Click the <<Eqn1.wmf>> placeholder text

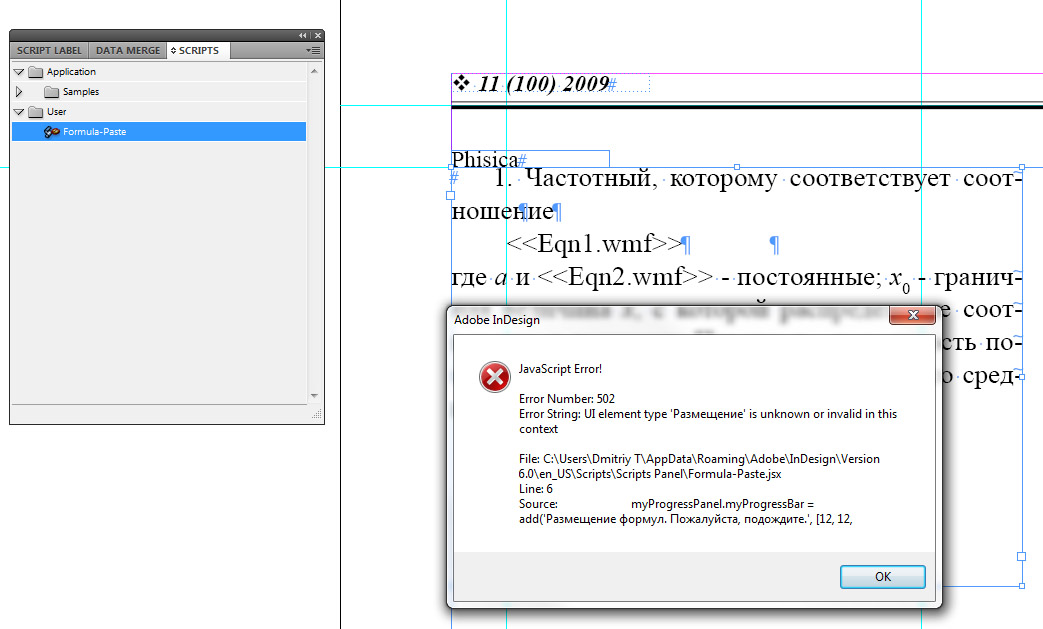pyautogui.click(x=595, y=244)
